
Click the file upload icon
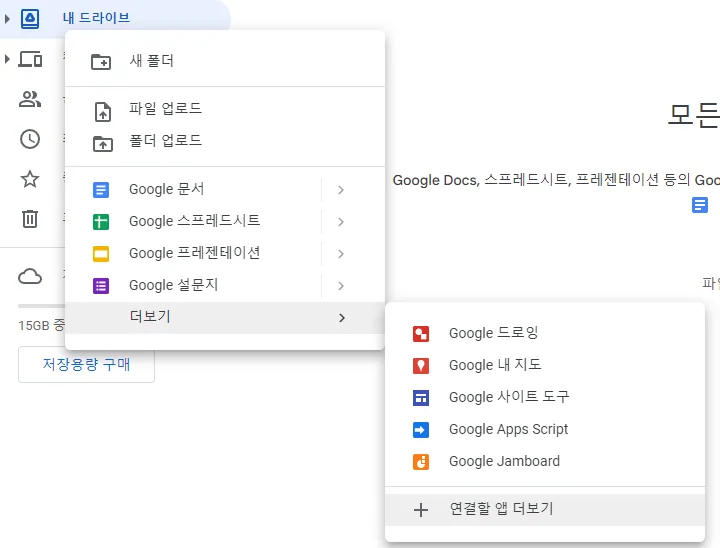point(103,112)
